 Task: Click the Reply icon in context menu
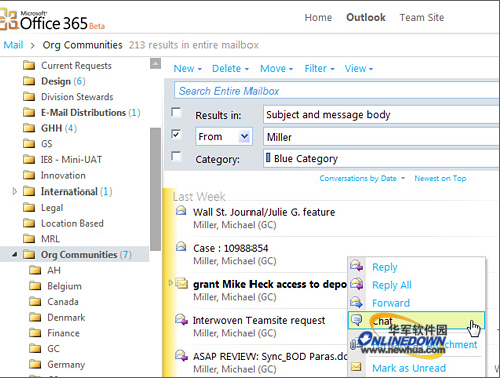click(356, 266)
